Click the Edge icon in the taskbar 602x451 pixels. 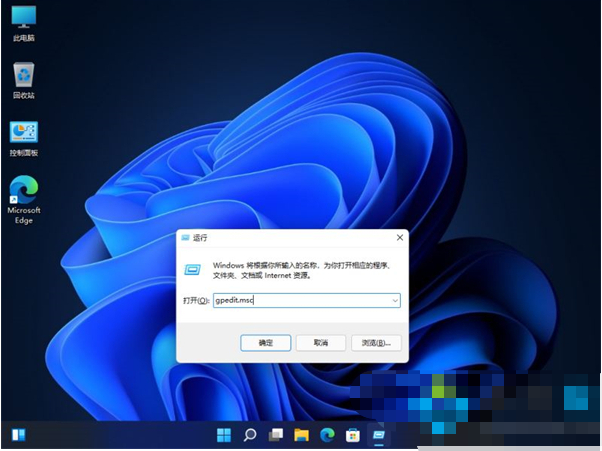(x=327, y=435)
